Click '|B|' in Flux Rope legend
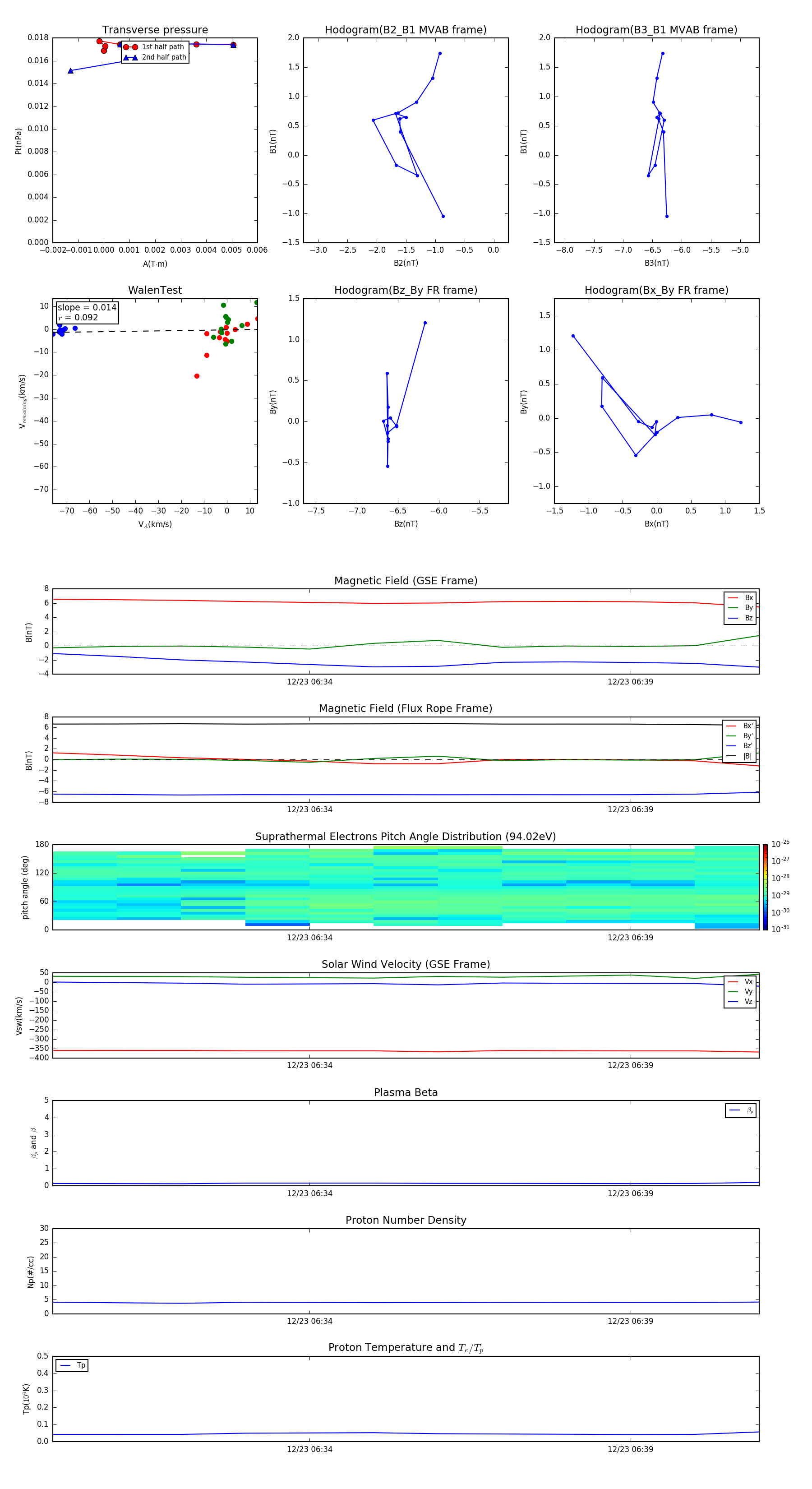The height and width of the screenshot is (1489, 812). (747, 756)
